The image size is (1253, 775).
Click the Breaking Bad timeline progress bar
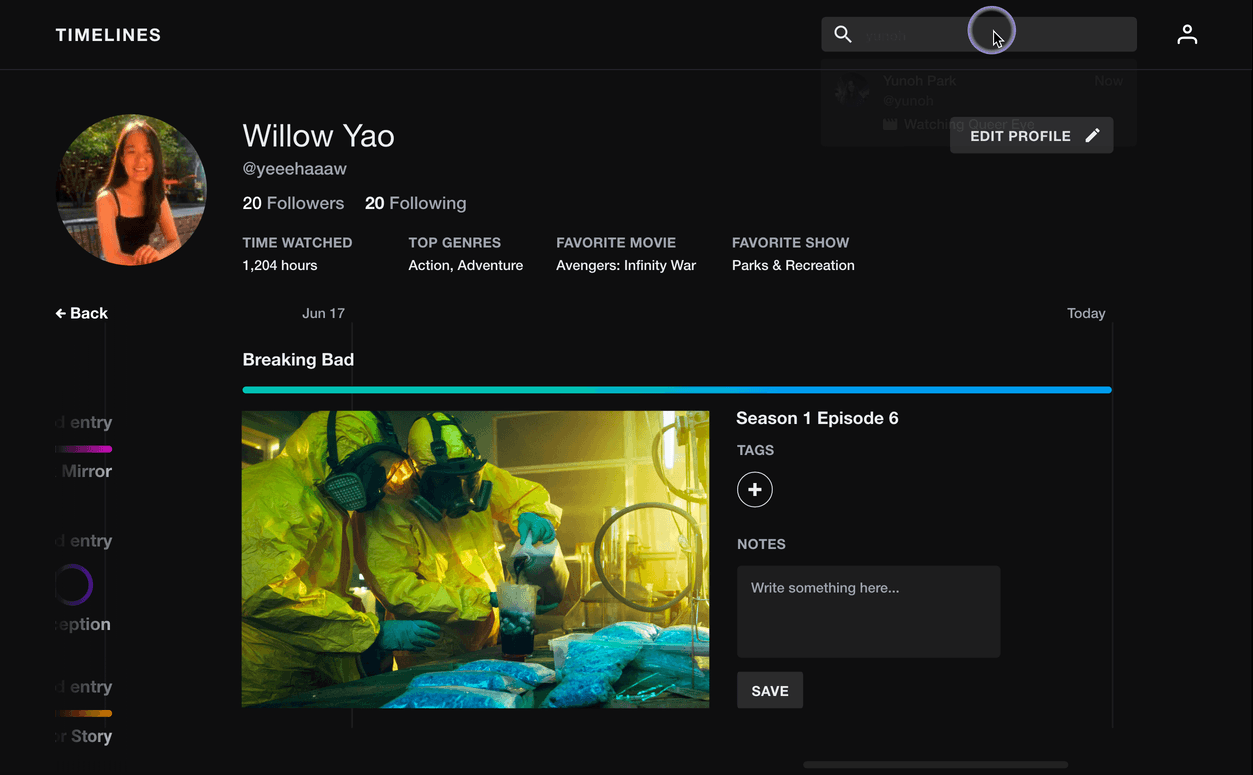677,389
